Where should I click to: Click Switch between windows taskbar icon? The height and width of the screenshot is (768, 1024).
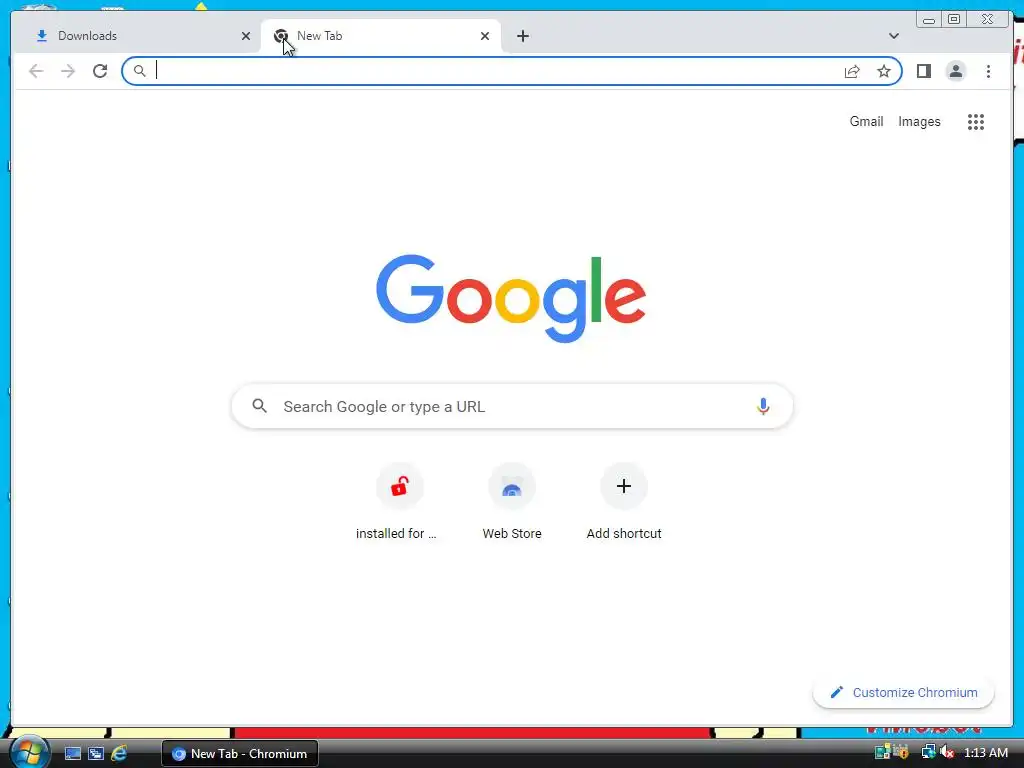[96, 754]
